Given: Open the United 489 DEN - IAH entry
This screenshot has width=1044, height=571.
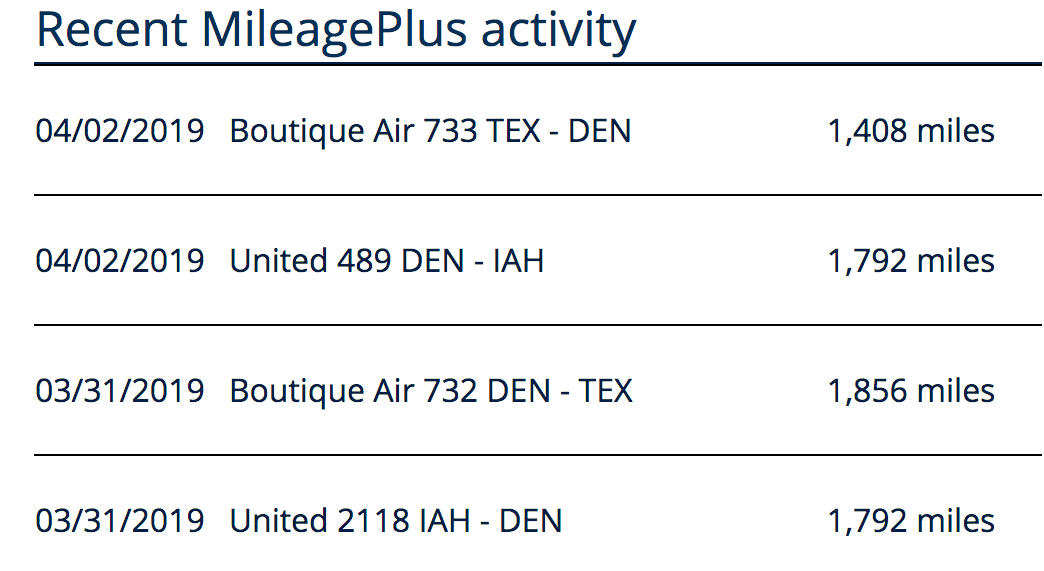Looking at the screenshot, I should tap(387, 260).
